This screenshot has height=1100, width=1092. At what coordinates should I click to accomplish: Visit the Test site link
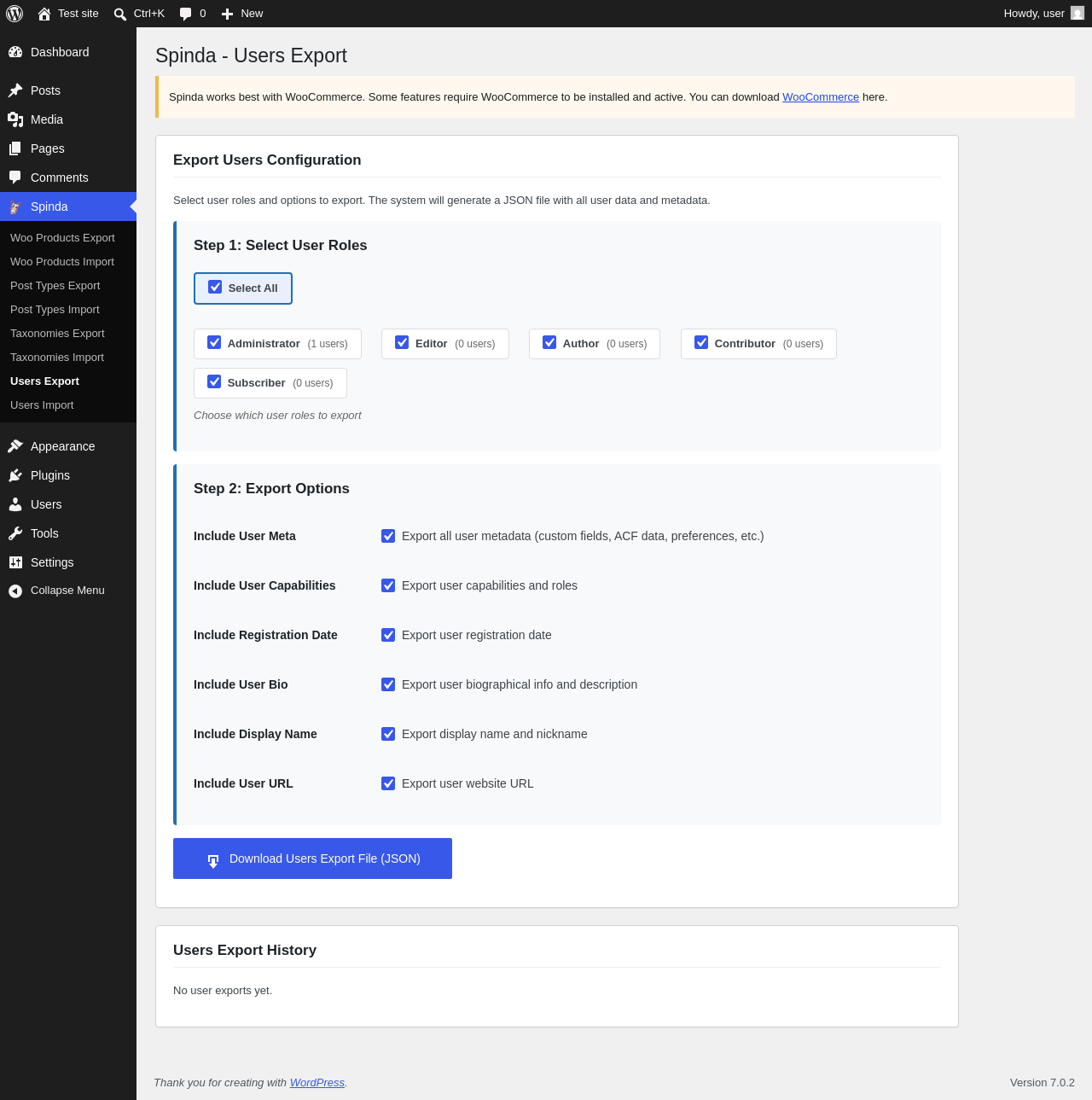tap(78, 14)
